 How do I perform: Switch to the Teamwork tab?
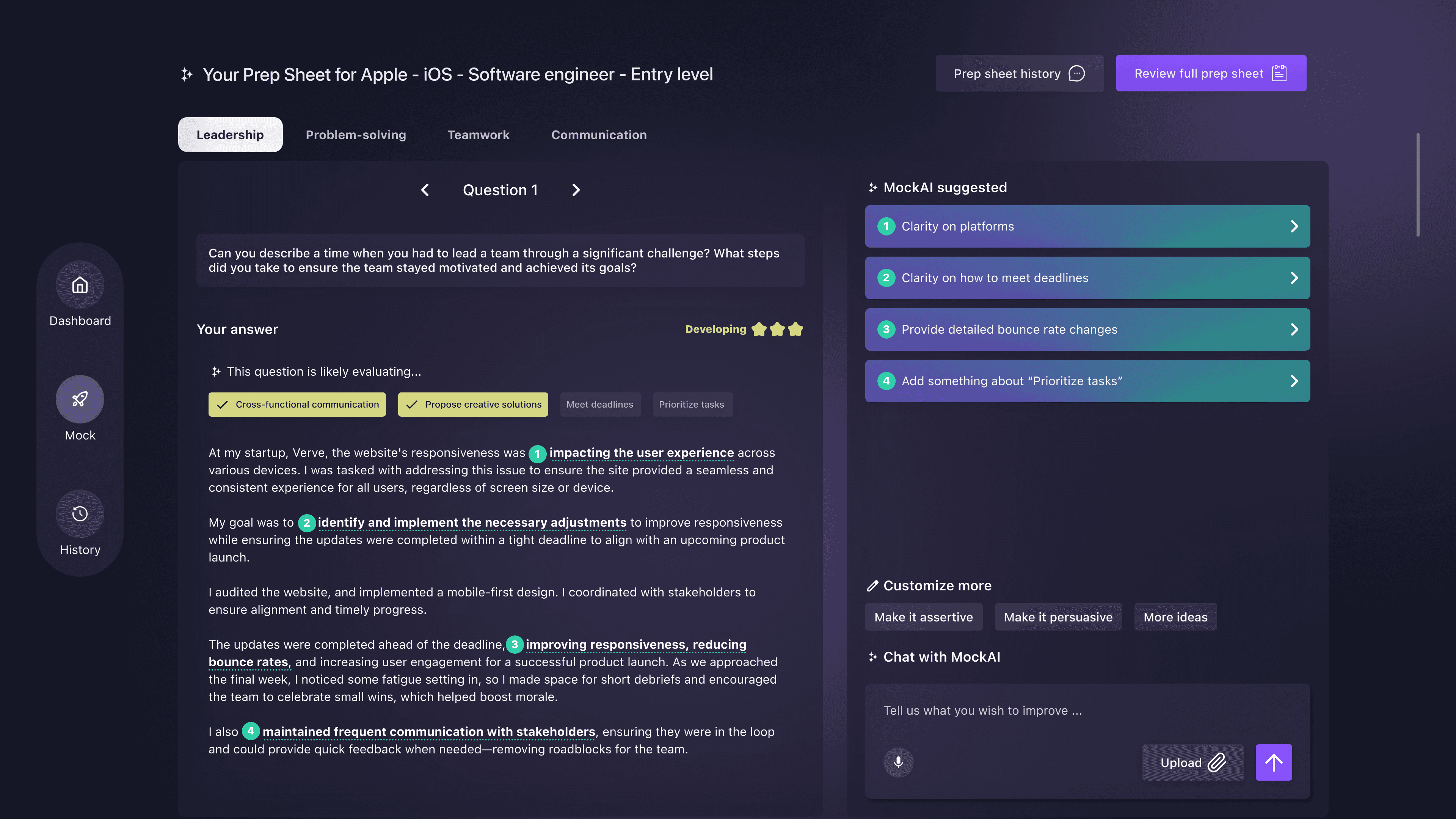[478, 135]
